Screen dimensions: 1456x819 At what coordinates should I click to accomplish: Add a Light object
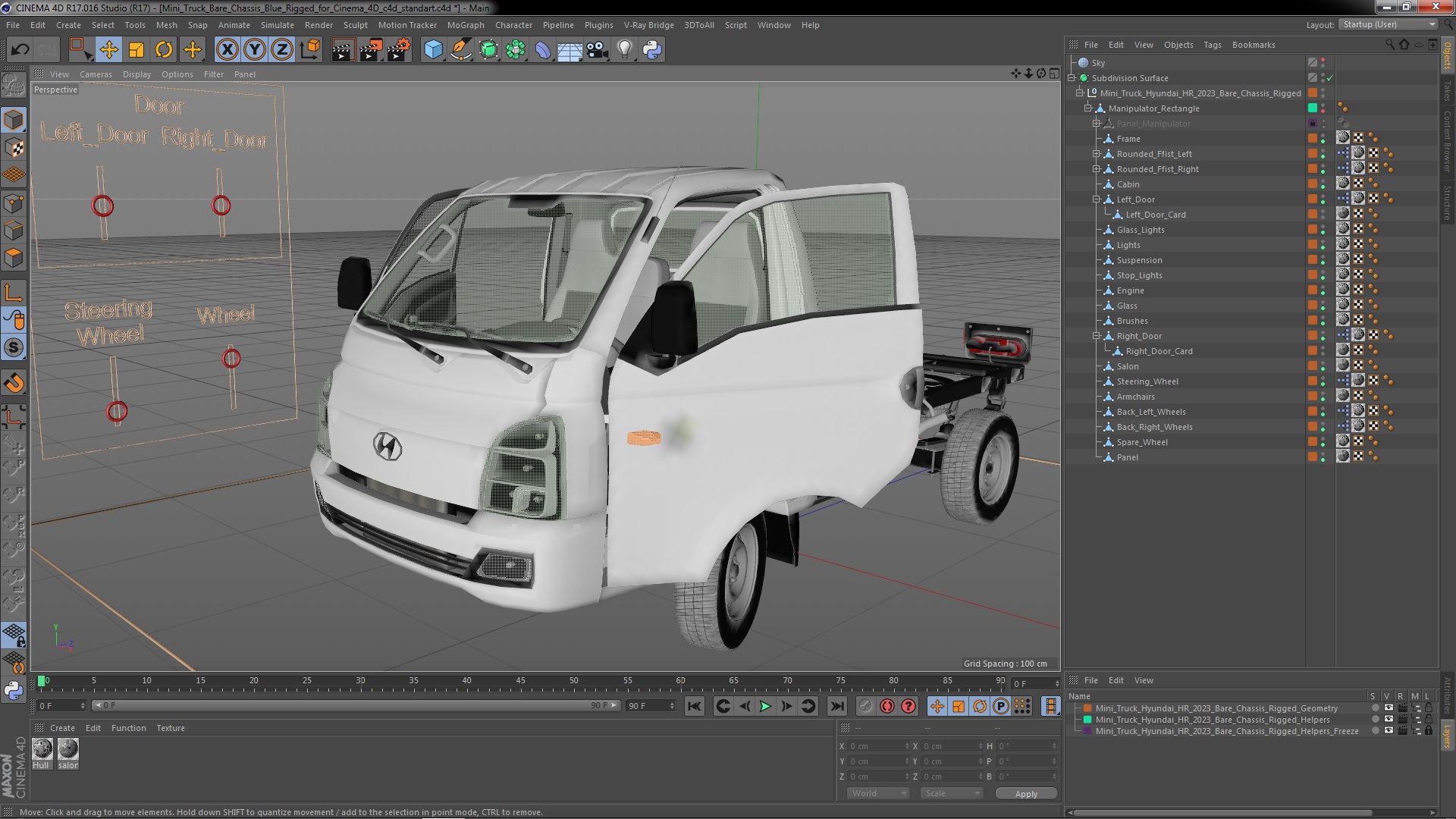point(624,50)
